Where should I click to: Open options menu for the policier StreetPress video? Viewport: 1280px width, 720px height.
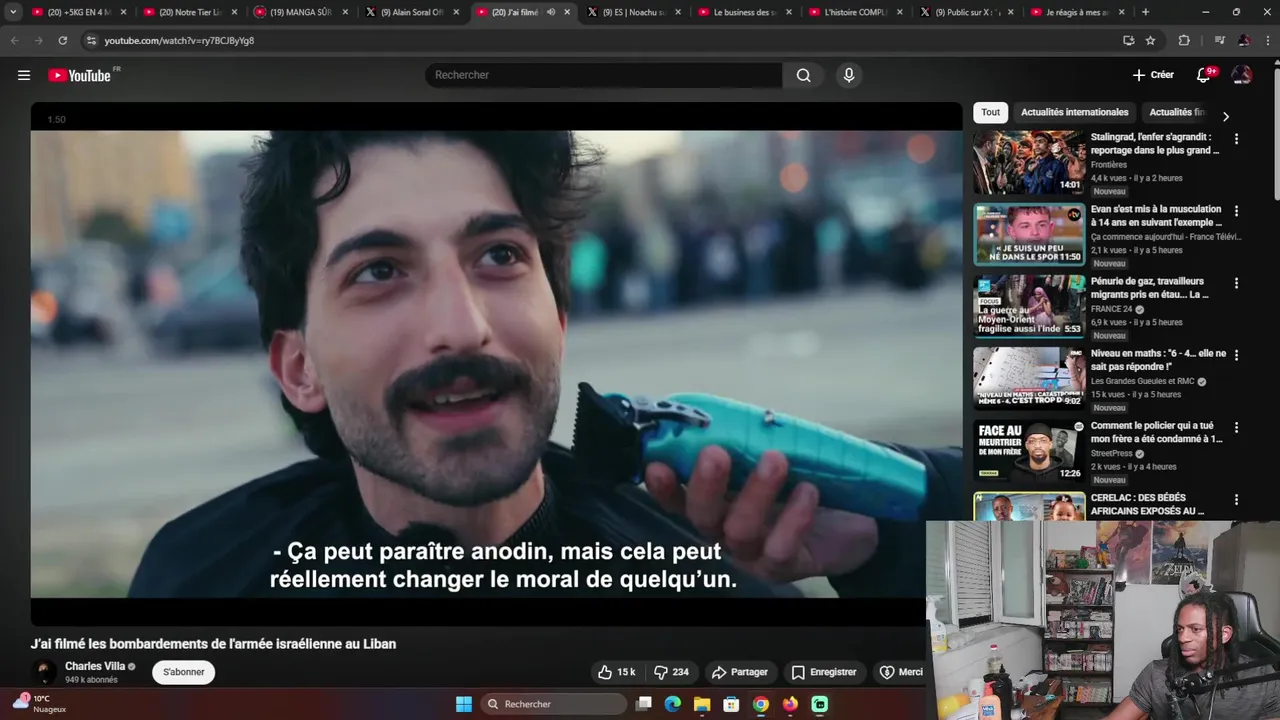pyautogui.click(x=1236, y=427)
